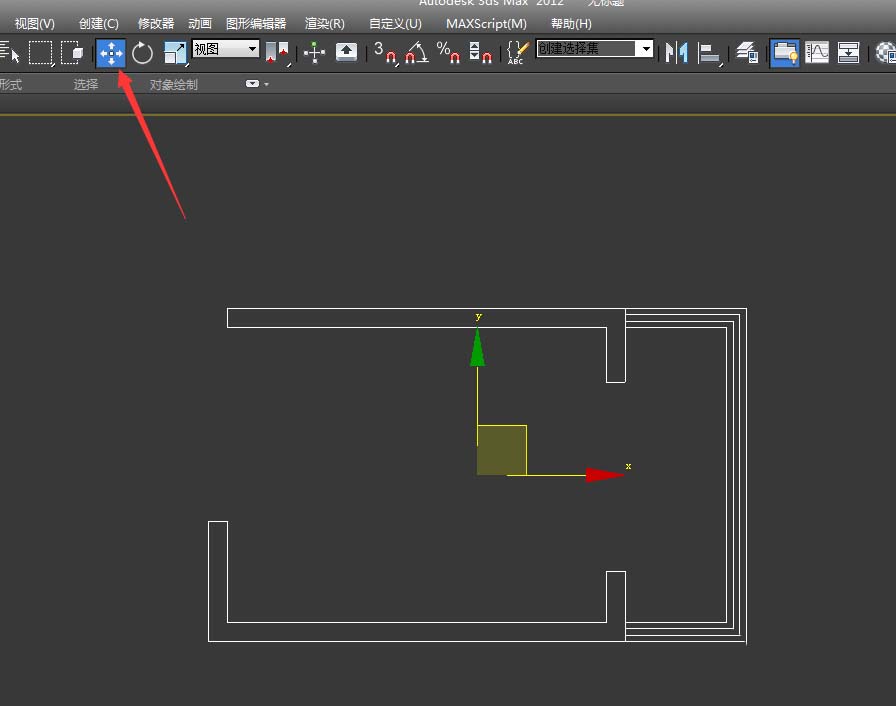
Task: Toggle the 3D Snaps button
Action: [385, 53]
